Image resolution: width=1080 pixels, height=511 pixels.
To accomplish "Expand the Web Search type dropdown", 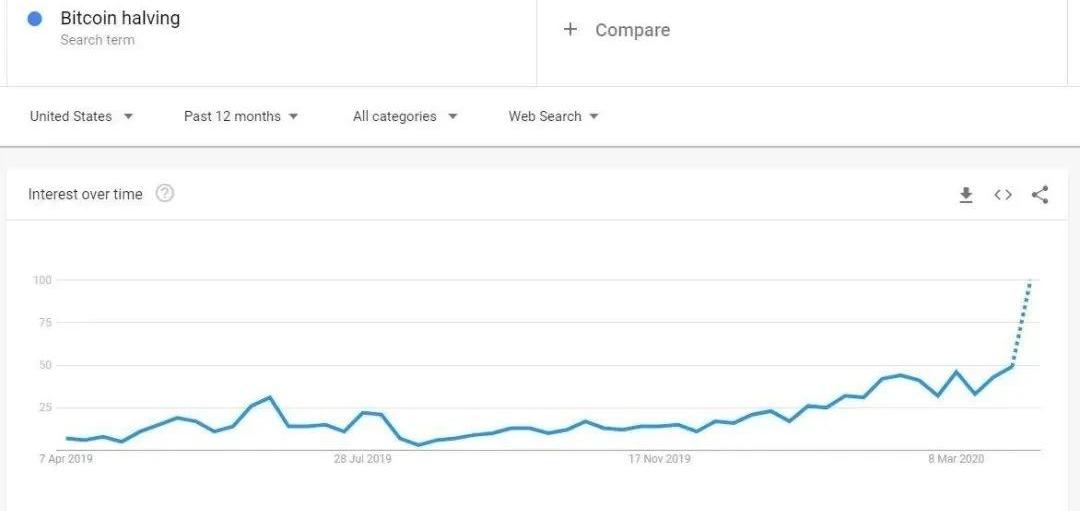I will pos(553,116).
